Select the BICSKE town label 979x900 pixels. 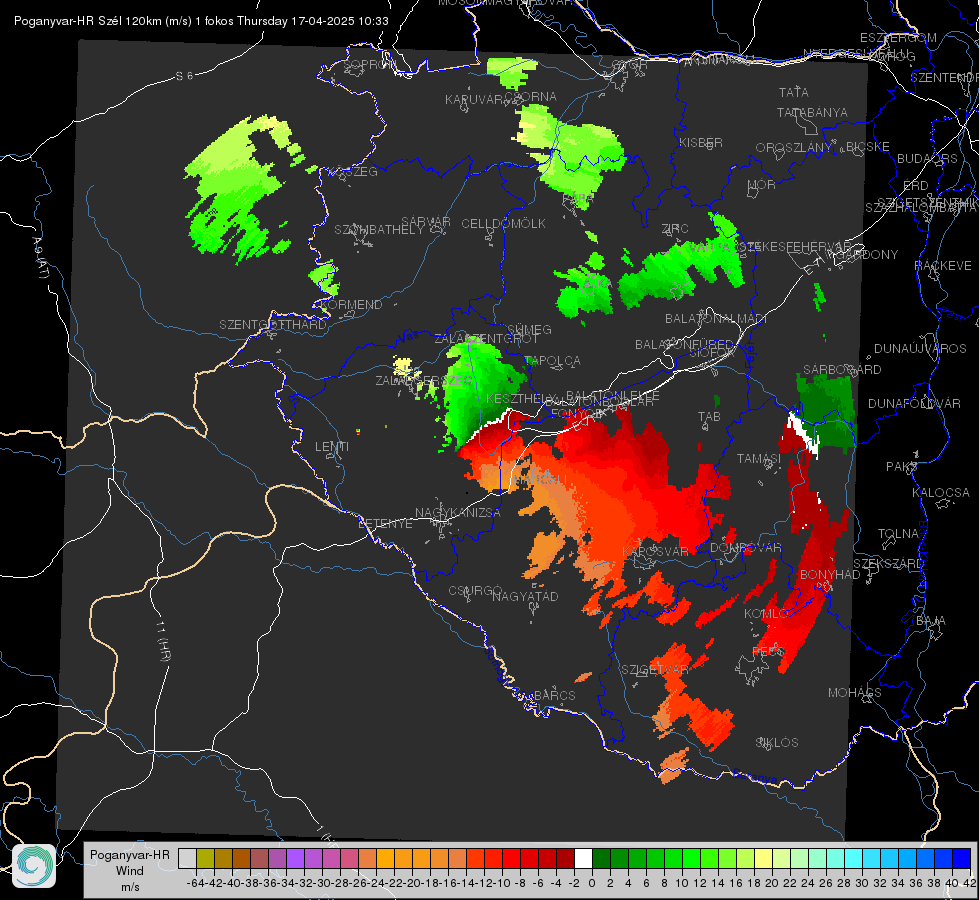click(x=868, y=147)
